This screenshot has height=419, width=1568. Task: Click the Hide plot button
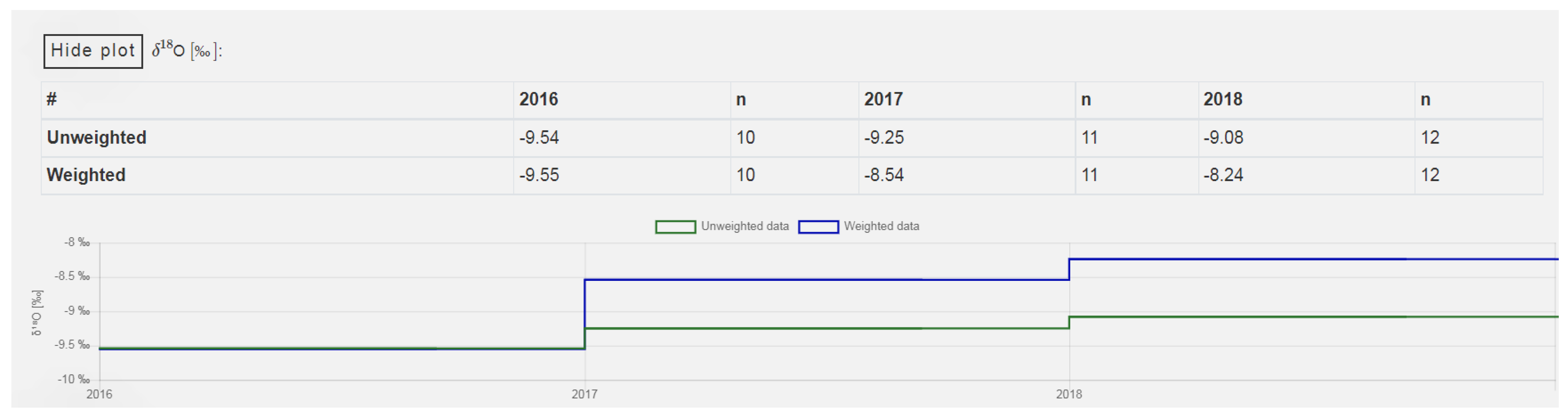coord(93,51)
